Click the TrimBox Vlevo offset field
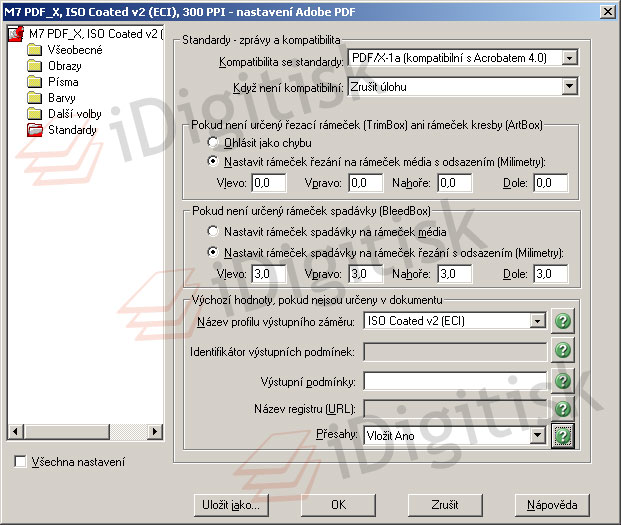The height and width of the screenshot is (525, 621). coord(269,183)
